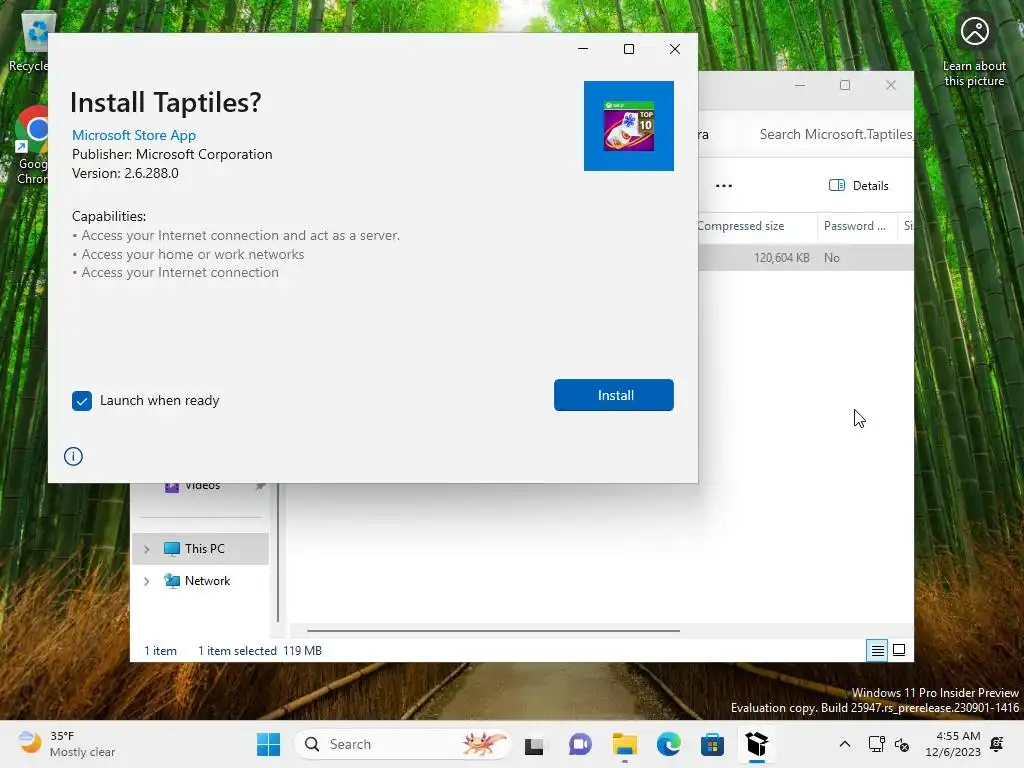This screenshot has height=768, width=1024.
Task: Open the Windows Start menu
Action: tap(268, 744)
